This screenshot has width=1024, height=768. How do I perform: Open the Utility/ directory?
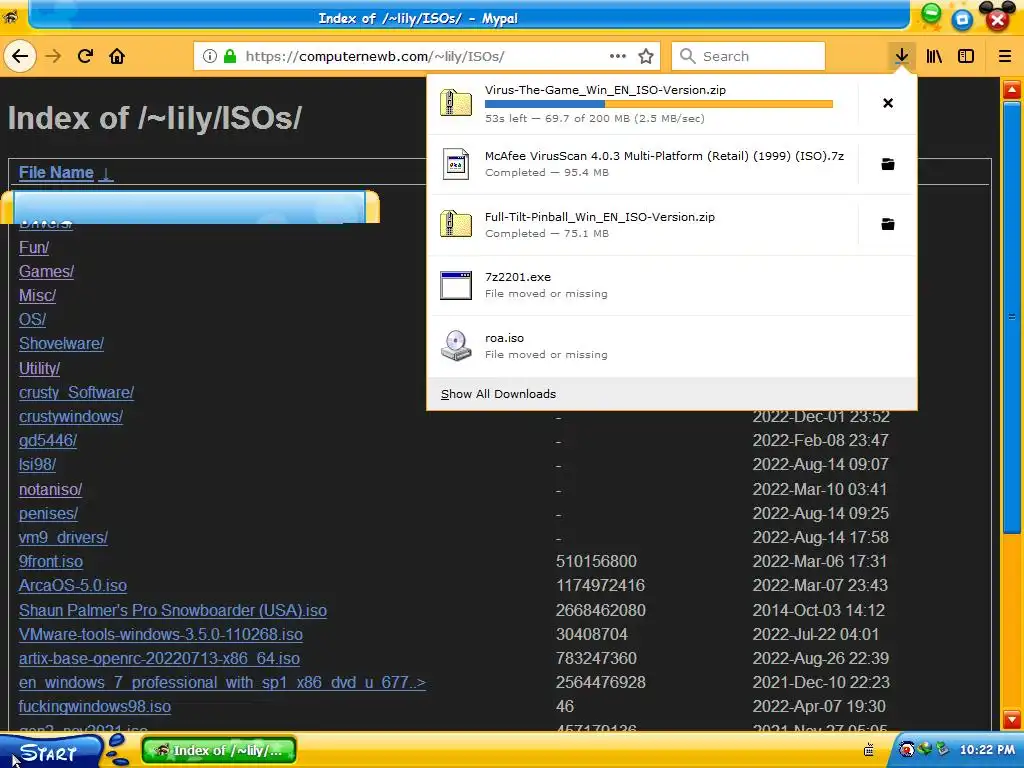coord(39,368)
